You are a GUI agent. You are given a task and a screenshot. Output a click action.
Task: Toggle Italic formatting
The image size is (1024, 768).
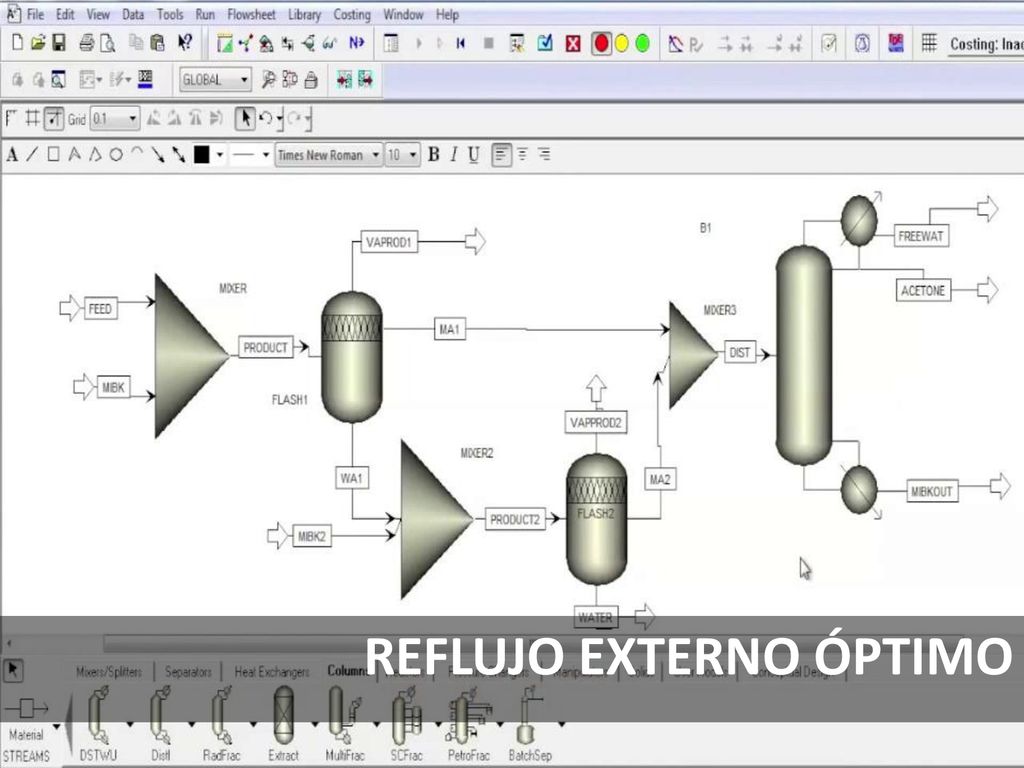pyautogui.click(x=454, y=155)
